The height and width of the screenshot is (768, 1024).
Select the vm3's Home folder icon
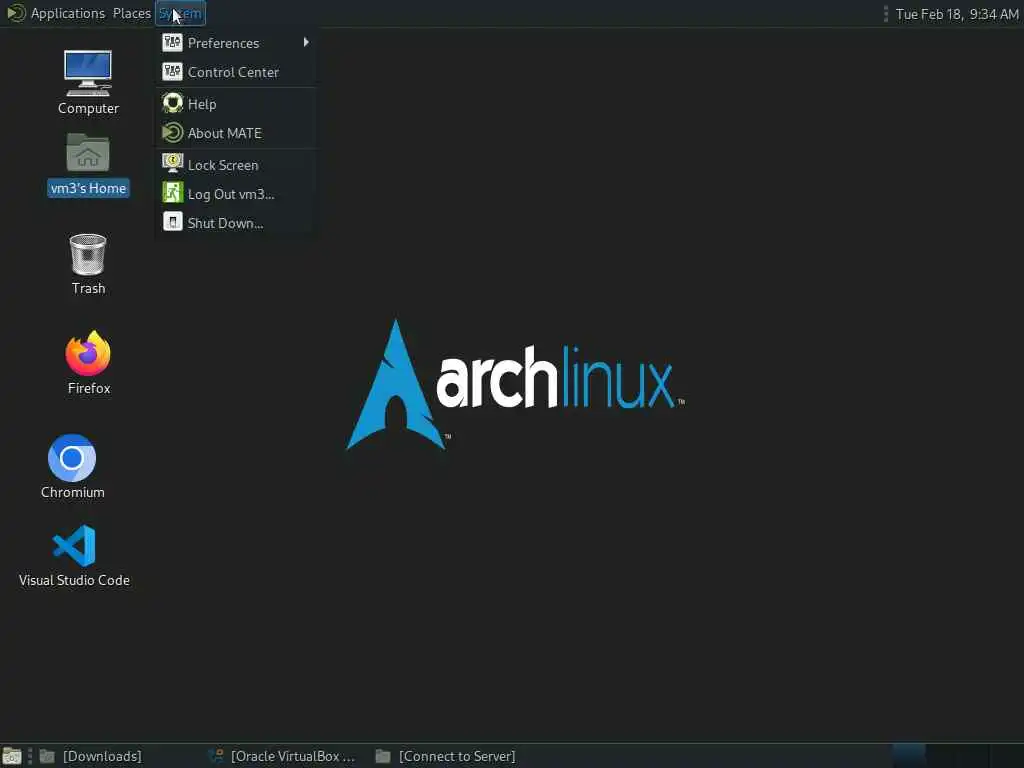tap(88, 165)
